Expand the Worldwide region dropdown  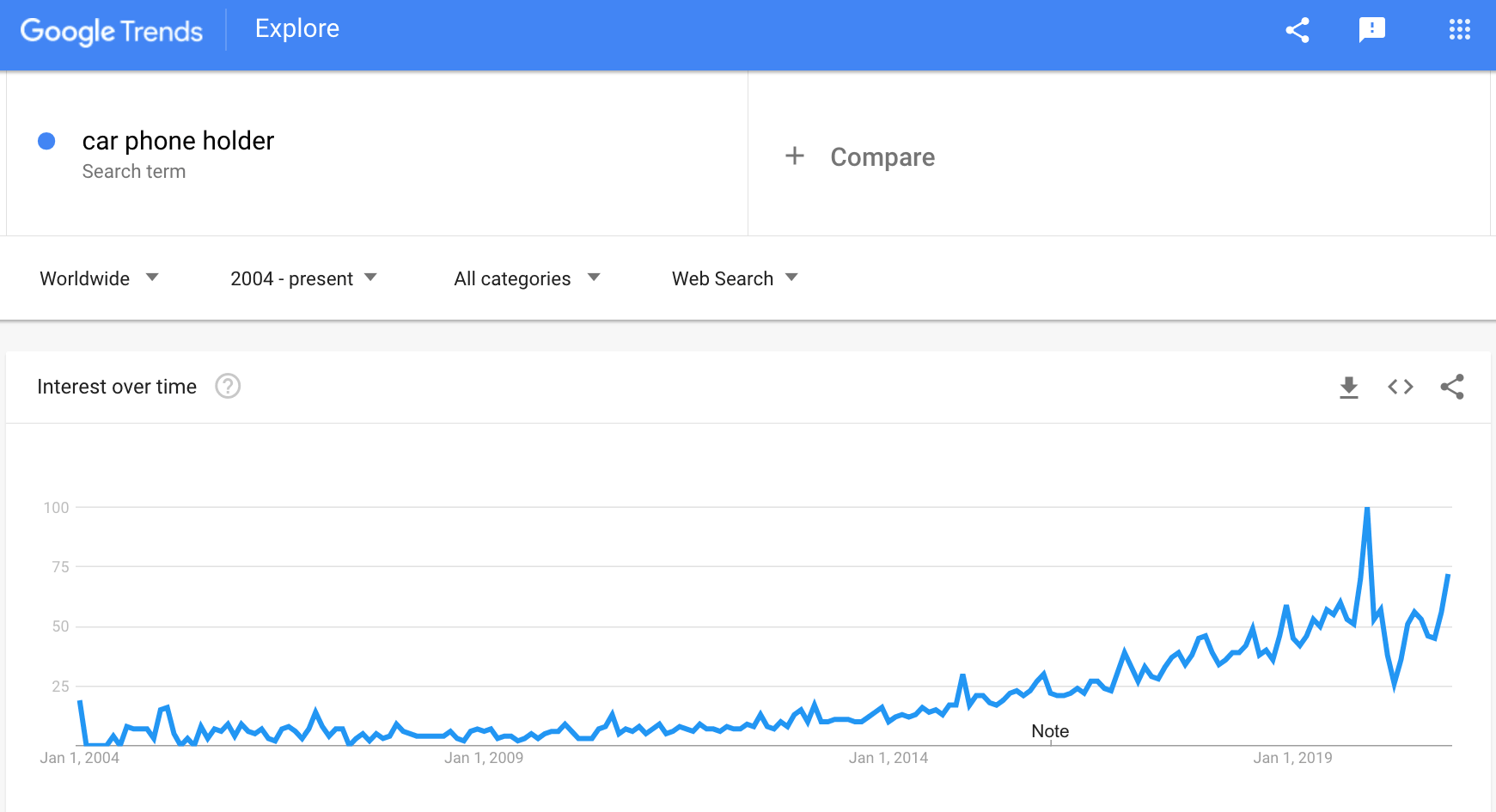tap(100, 278)
